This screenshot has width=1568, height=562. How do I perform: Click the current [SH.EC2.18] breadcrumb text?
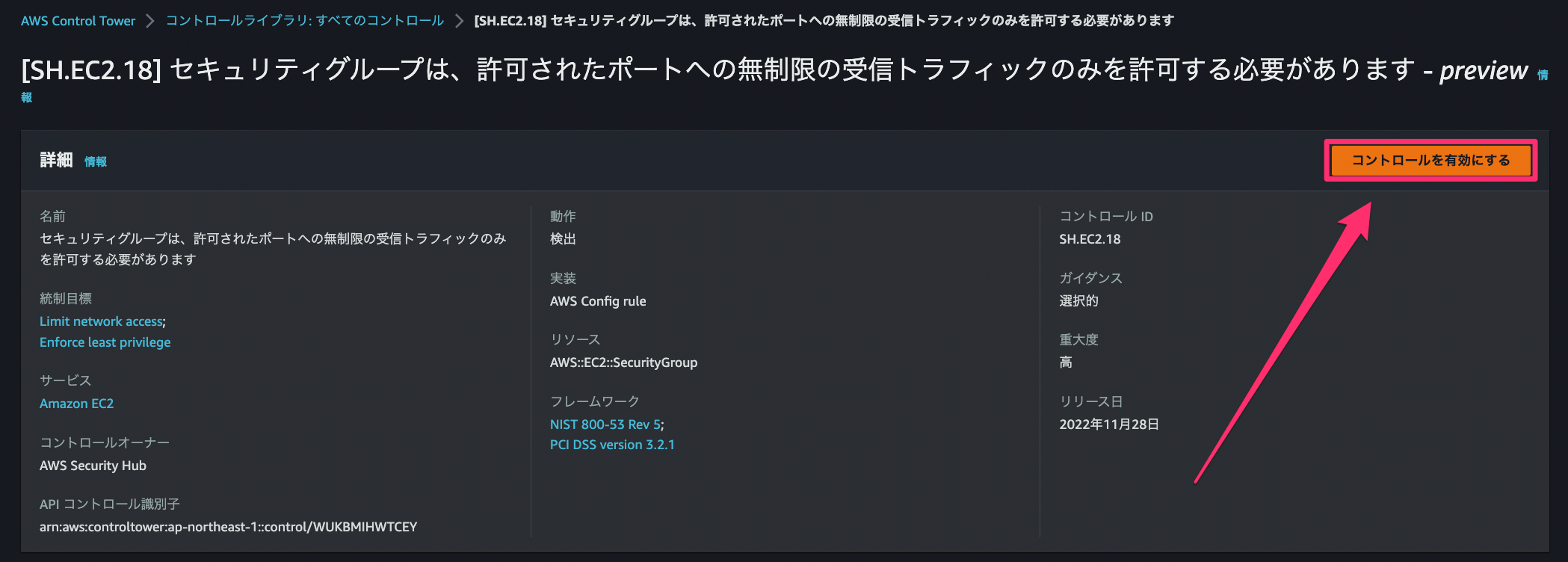824,21
